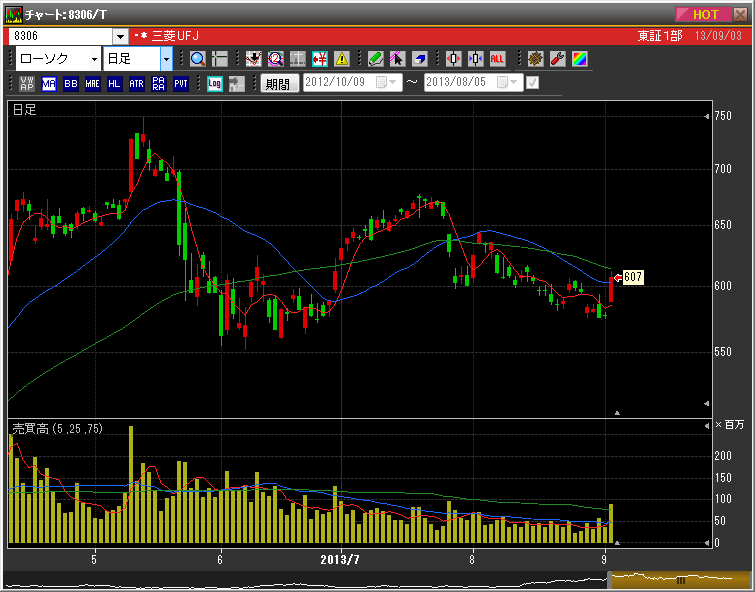Toggle the checkbox next to end date

(x=532, y=83)
